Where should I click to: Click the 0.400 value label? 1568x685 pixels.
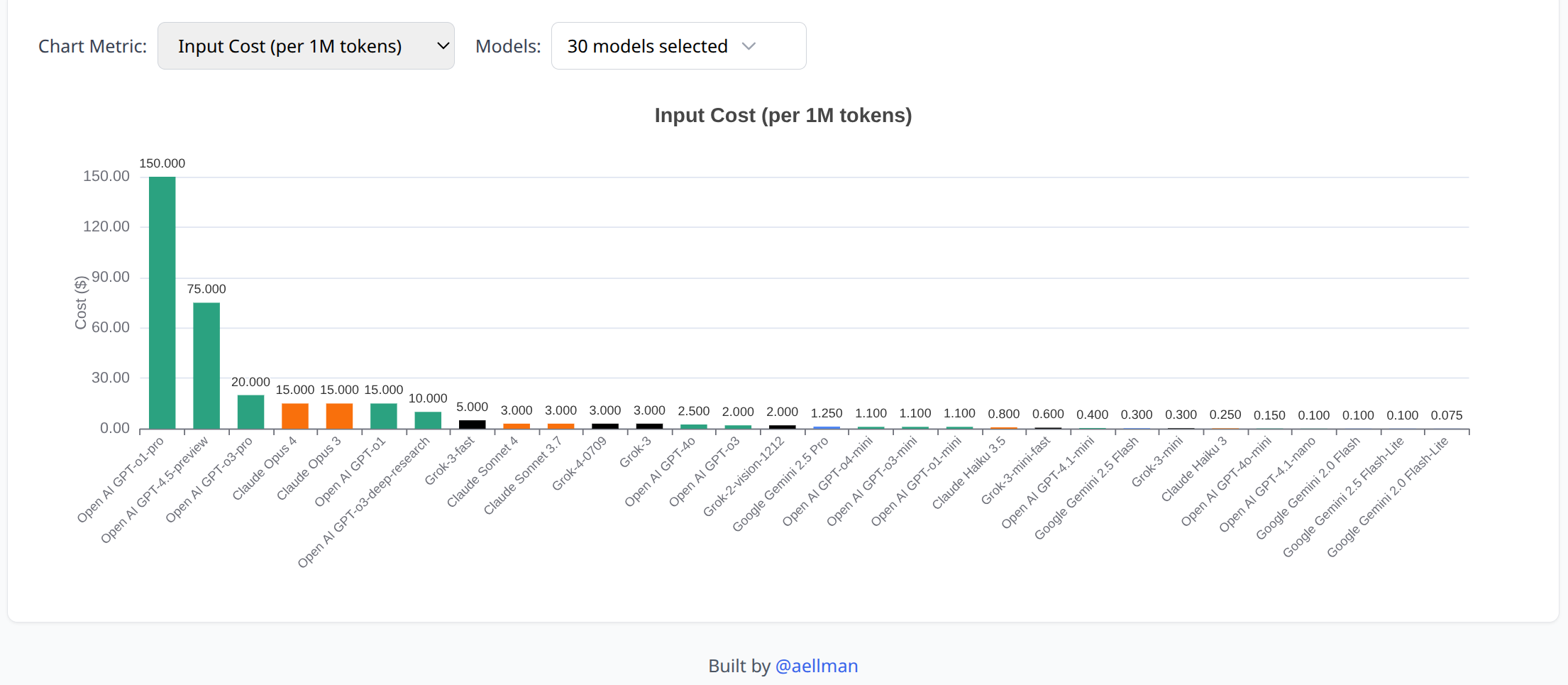point(1093,415)
